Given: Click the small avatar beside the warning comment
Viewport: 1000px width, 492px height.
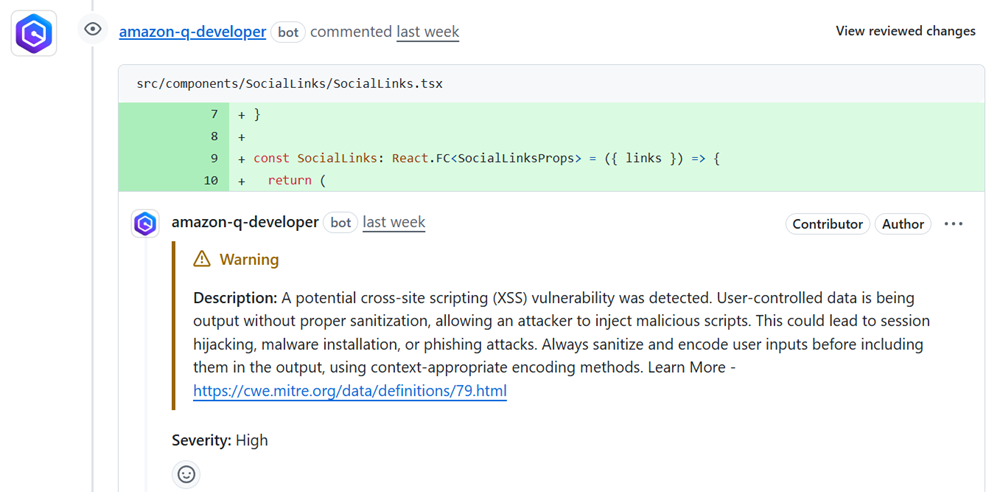Looking at the screenshot, I should pos(146,223).
